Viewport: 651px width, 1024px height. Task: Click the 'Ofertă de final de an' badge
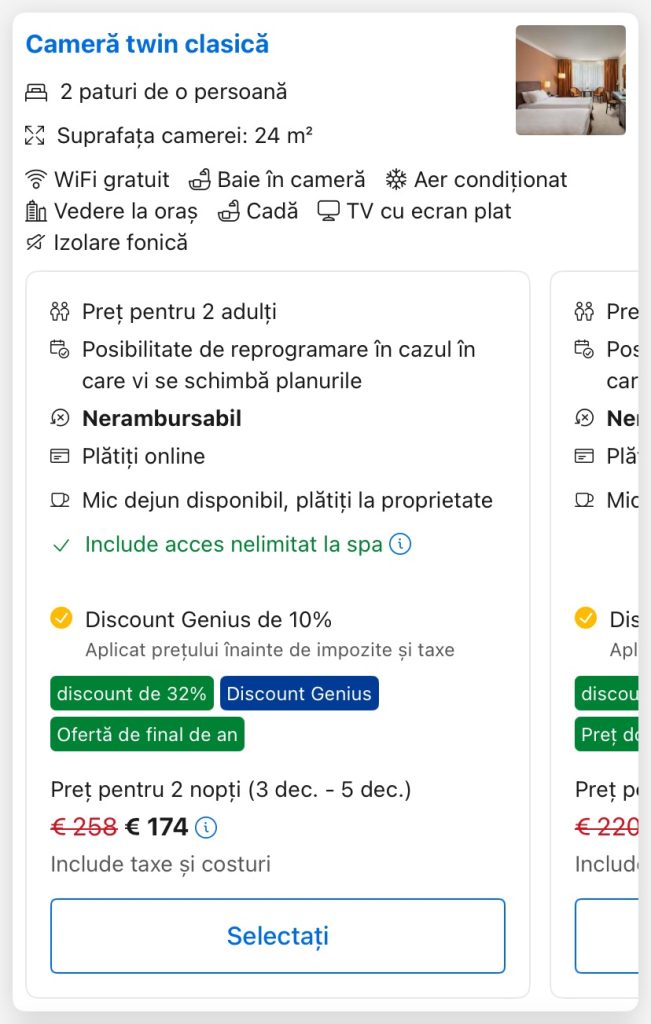tap(147, 734)
